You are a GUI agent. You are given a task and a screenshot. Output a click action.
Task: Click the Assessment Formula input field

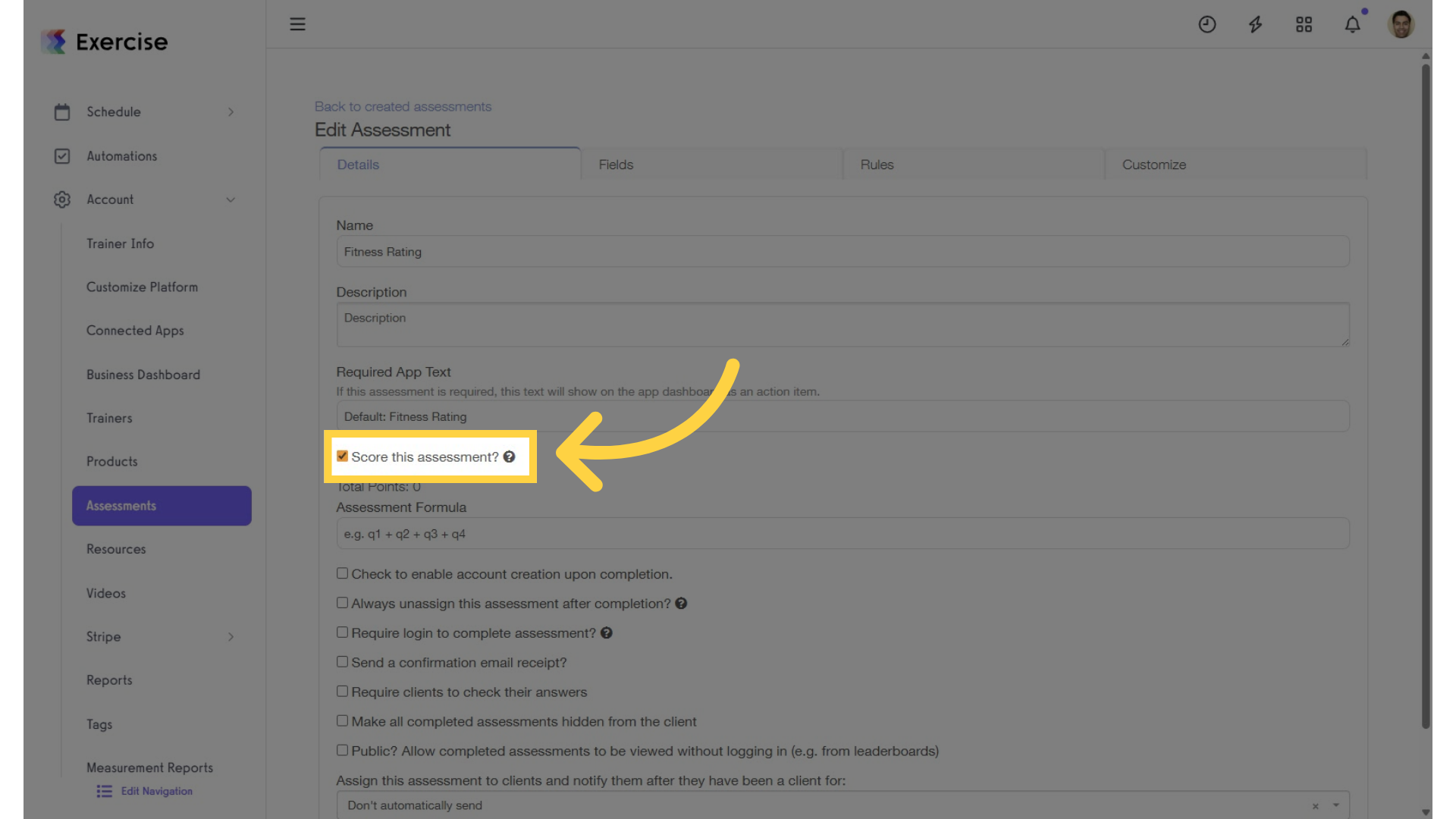[843, 534]
